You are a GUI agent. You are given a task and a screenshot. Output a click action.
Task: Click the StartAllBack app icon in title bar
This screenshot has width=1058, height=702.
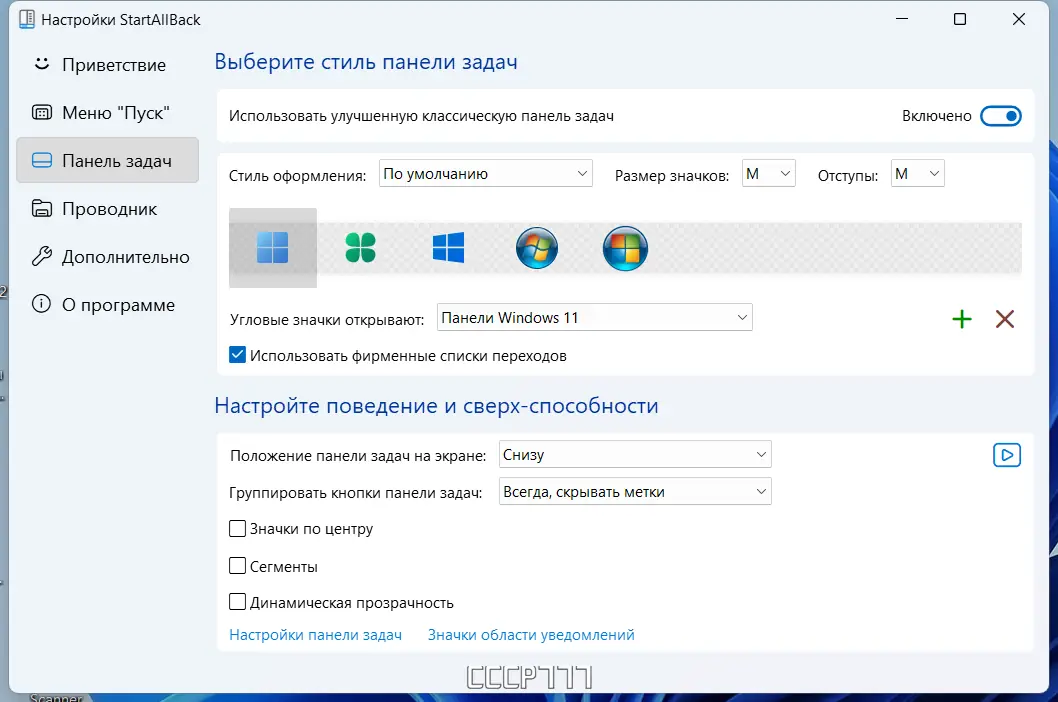[27, 20]
